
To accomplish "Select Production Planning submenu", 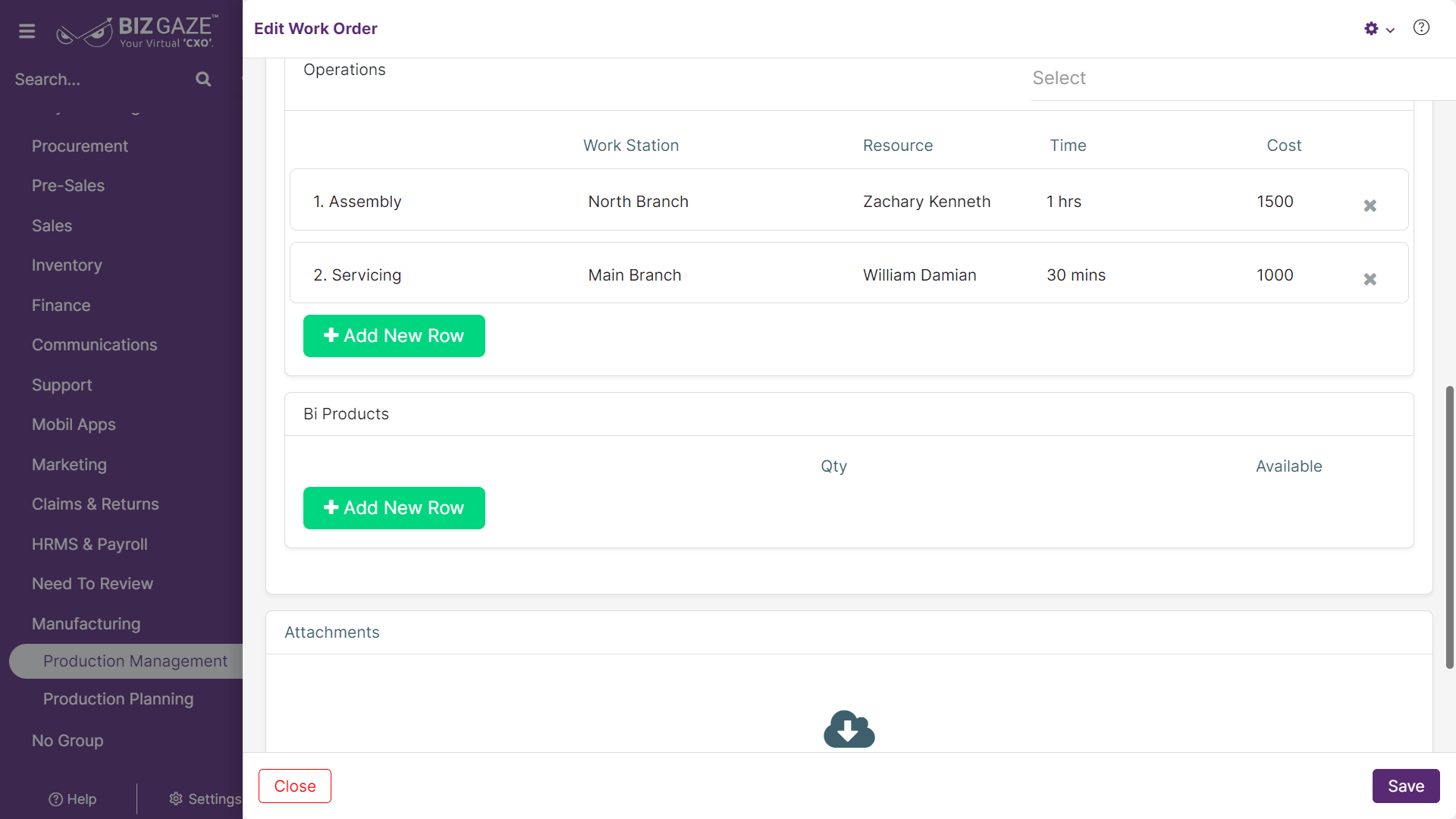I will [118, 699].
